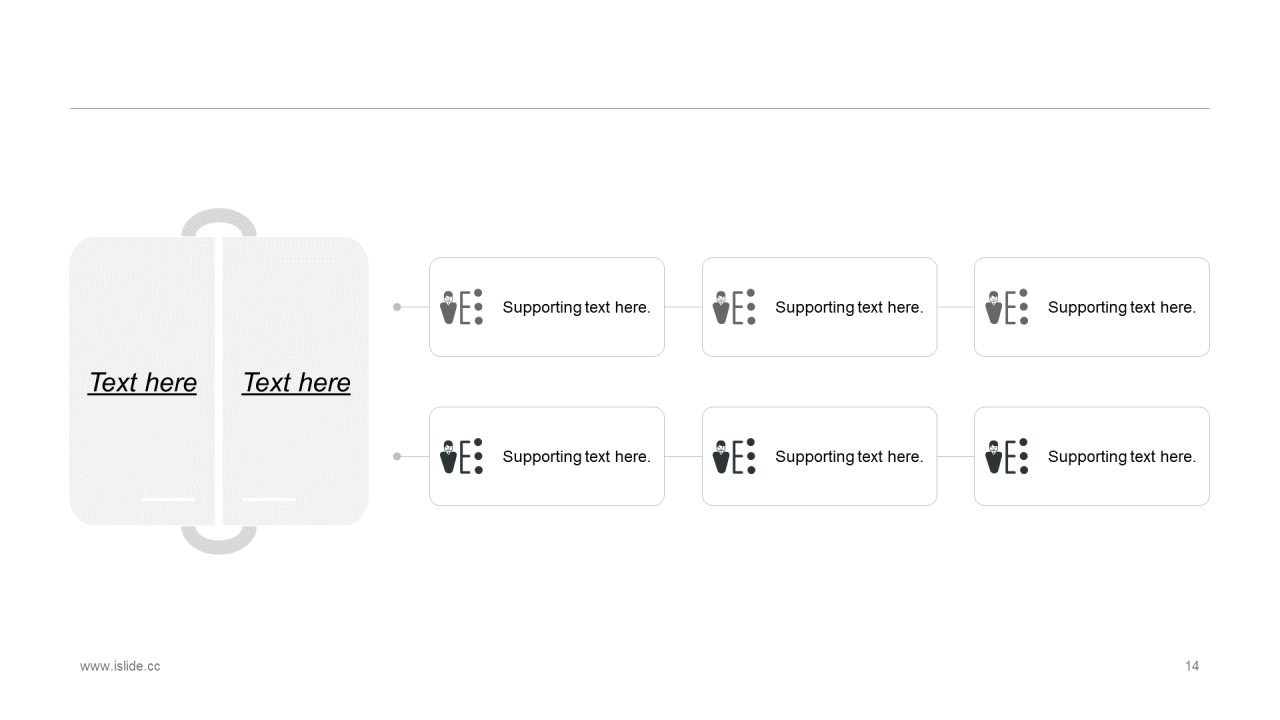Click the person-list icon in middle top-row card

coord(734,307)
